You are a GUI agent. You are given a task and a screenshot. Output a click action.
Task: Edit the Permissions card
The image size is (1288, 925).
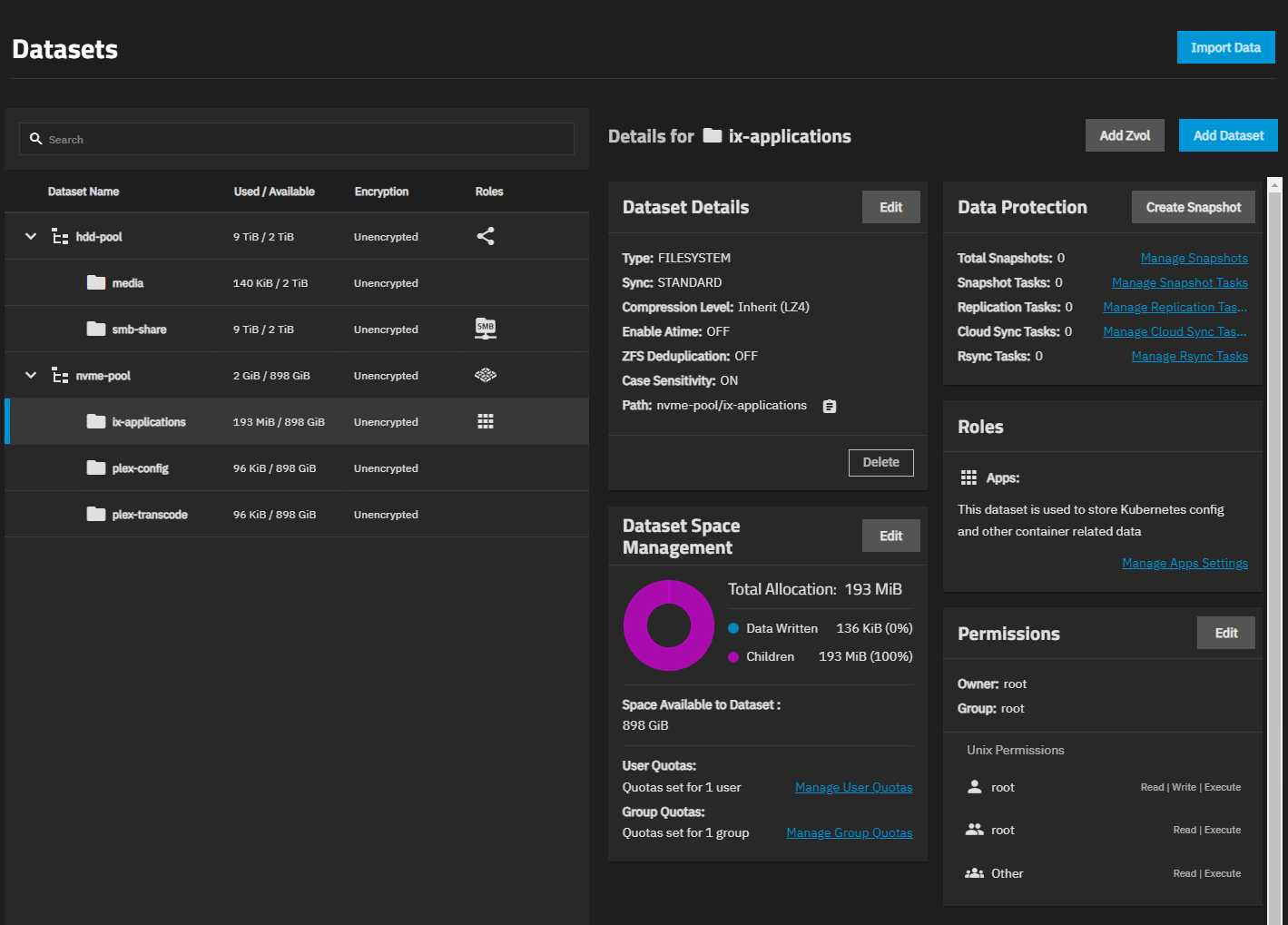pyautogui.click(x=1226, y=633)
